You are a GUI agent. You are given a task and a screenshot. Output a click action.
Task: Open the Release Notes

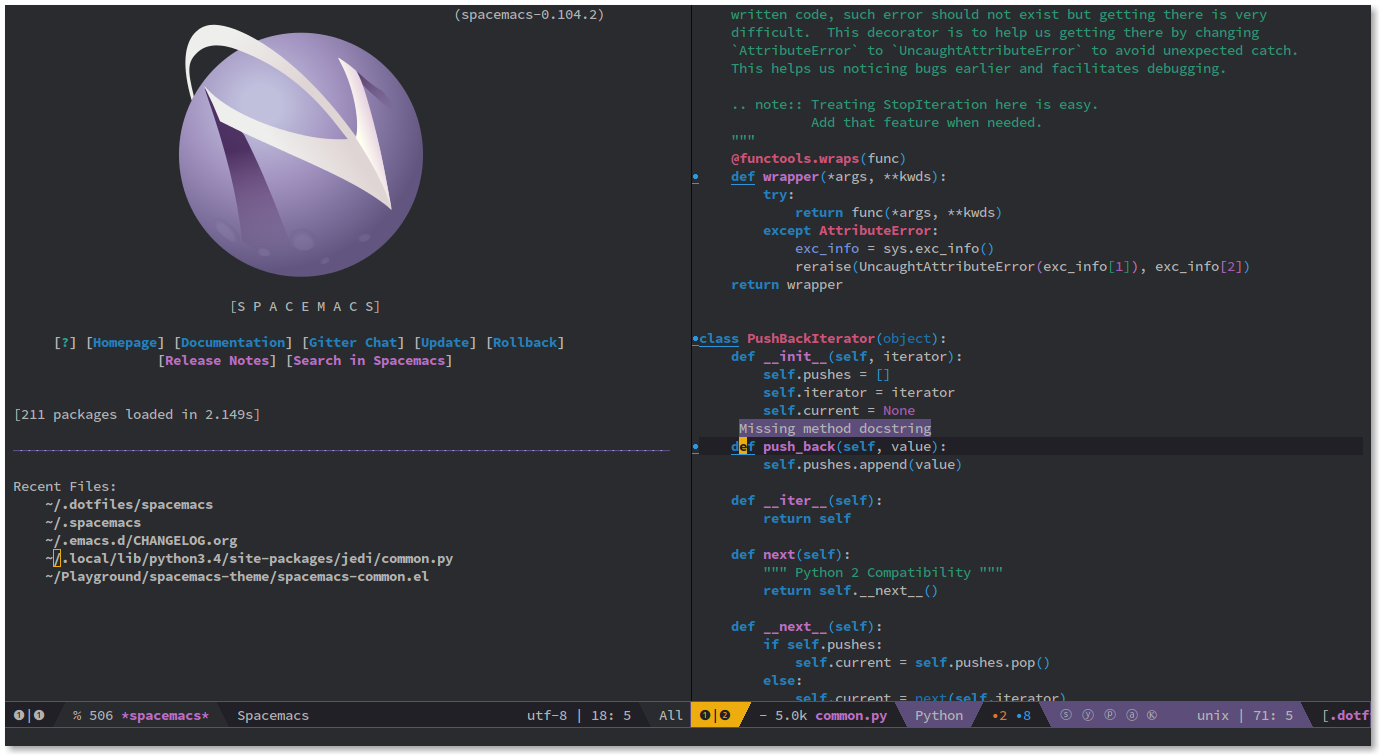(x=215, y=360)
